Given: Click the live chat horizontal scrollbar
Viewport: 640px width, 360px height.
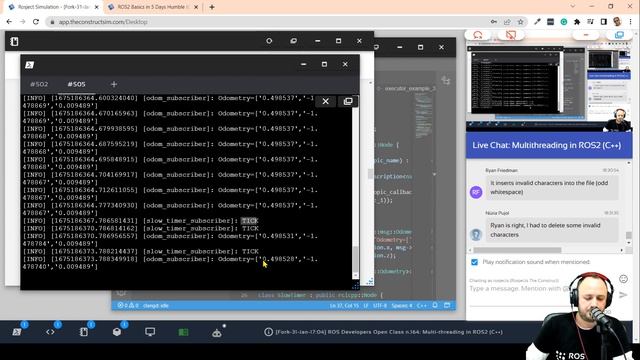Looking at the screenshot, I should tap(517, 250).
